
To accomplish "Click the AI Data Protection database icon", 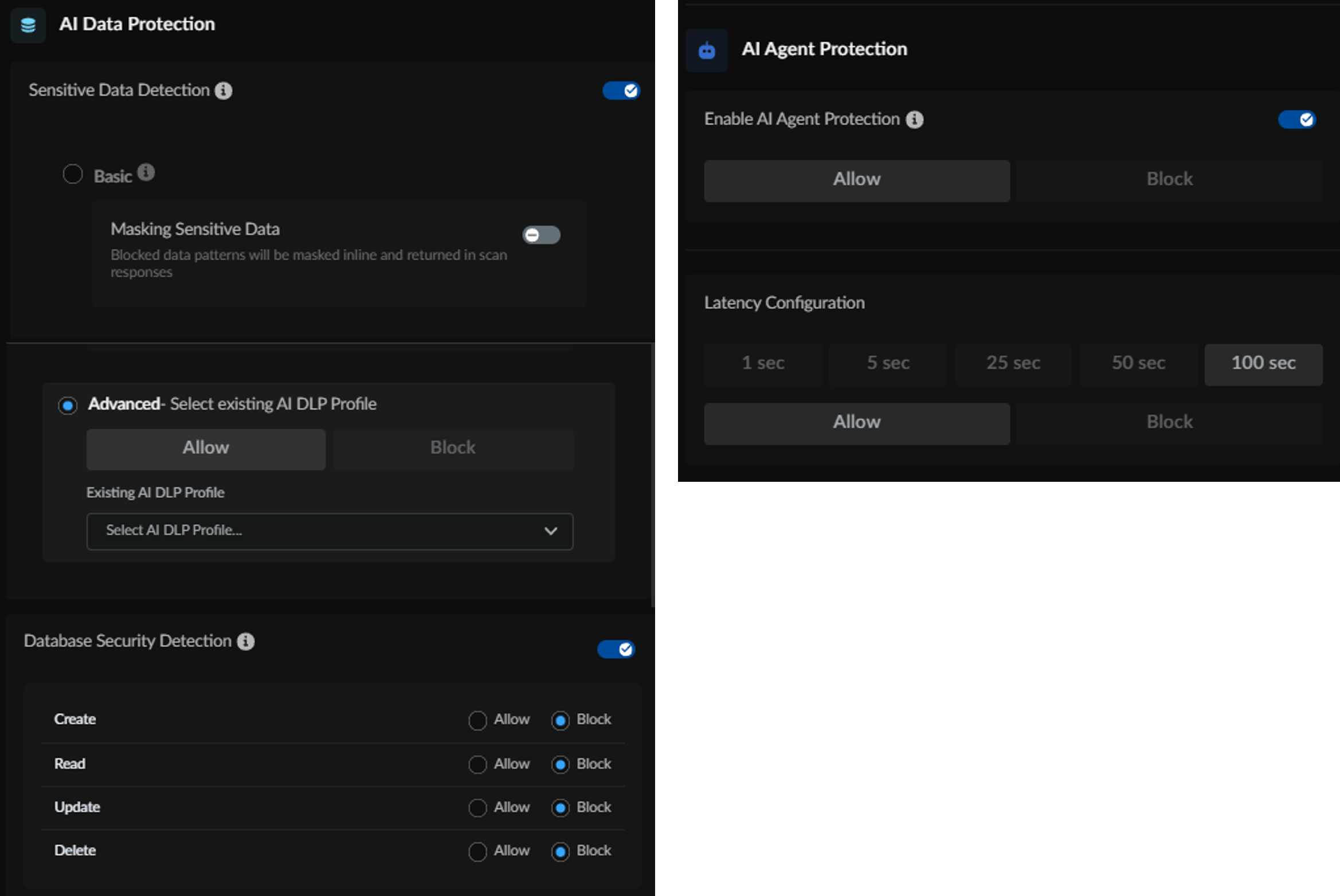I will coord(28,25).
